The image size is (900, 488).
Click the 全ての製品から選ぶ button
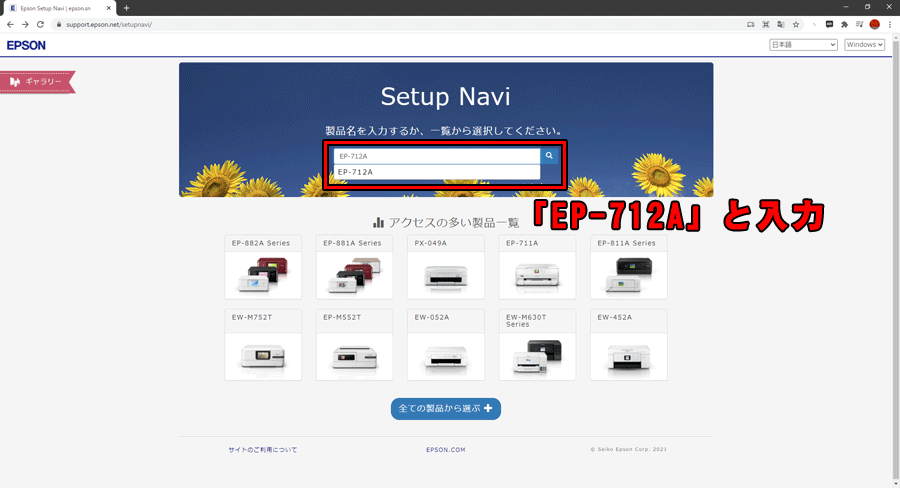pyautogui.click(x=445, y=409)
